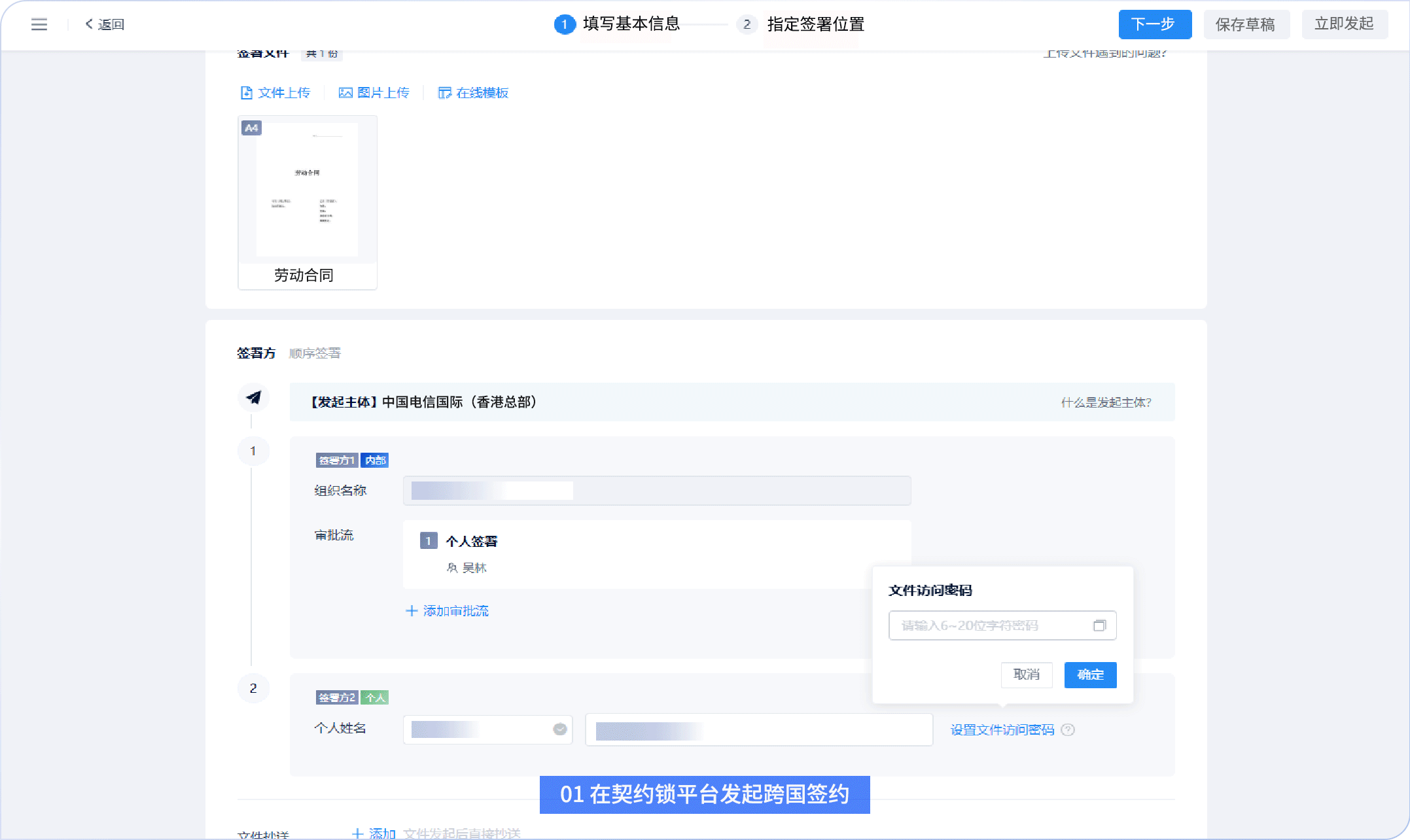Open the 劳动合同 document thumbnail

[307, 190]
